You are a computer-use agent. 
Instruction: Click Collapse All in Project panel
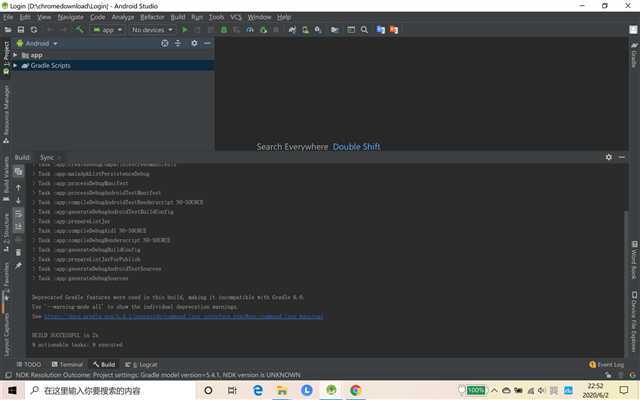tap(178, 43)
